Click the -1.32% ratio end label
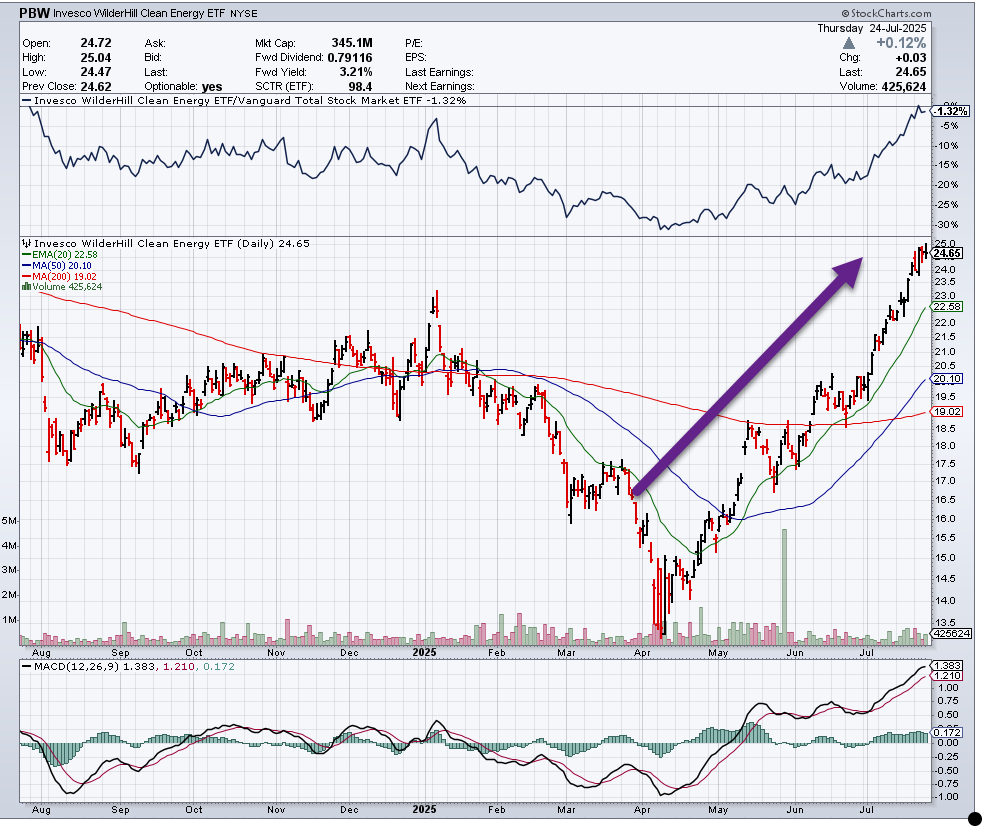The width and height of the screenshot is (983, 830). (952, 111)
